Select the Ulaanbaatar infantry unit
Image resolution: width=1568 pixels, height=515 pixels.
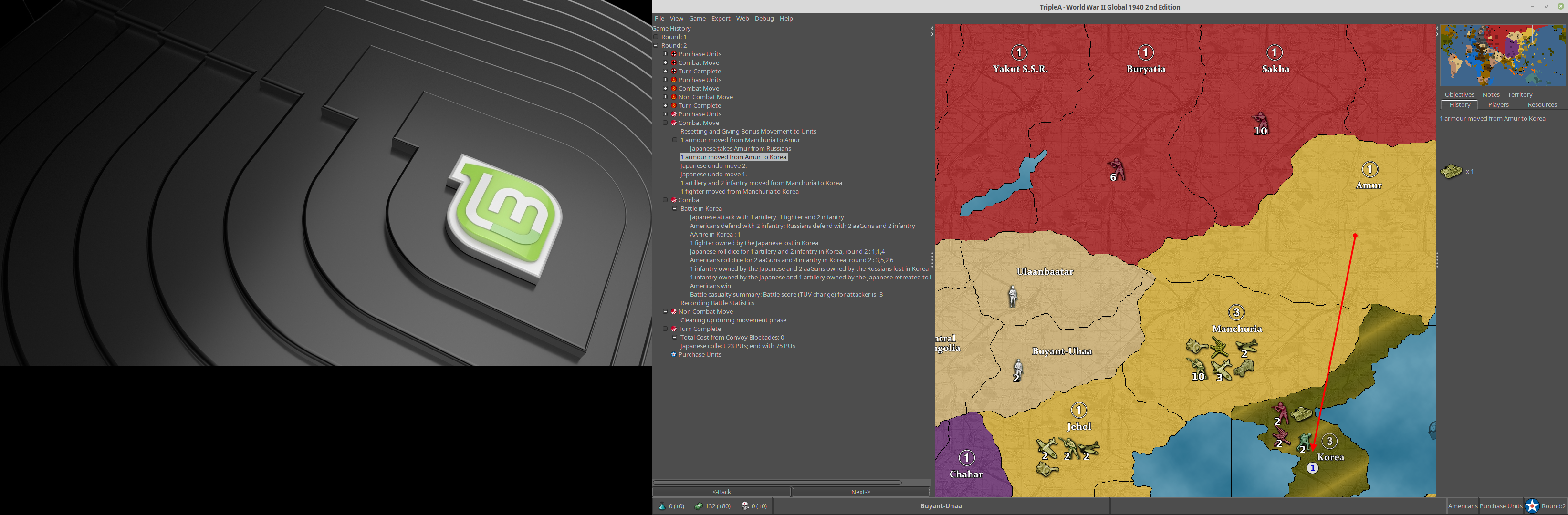(1012, 296)
